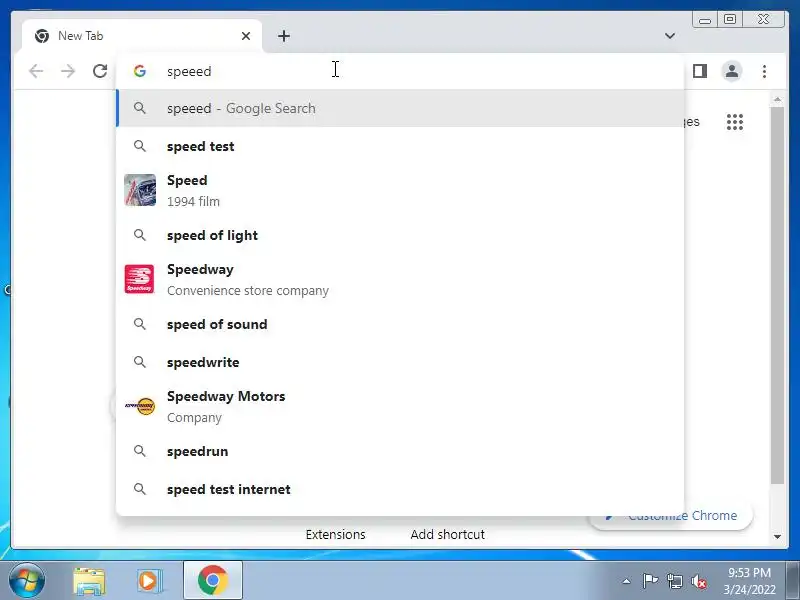Choose 'speeed - Google Search' suggestion
The width and height of the screenshot is (800, 600).
401,108
